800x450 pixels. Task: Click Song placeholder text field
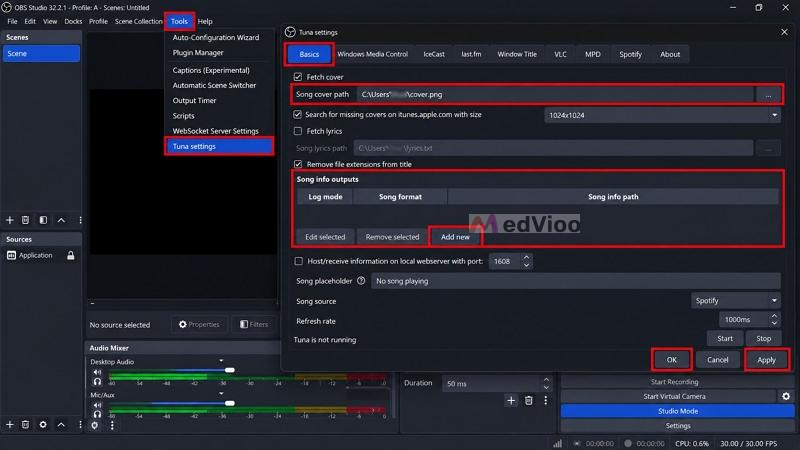576,281
